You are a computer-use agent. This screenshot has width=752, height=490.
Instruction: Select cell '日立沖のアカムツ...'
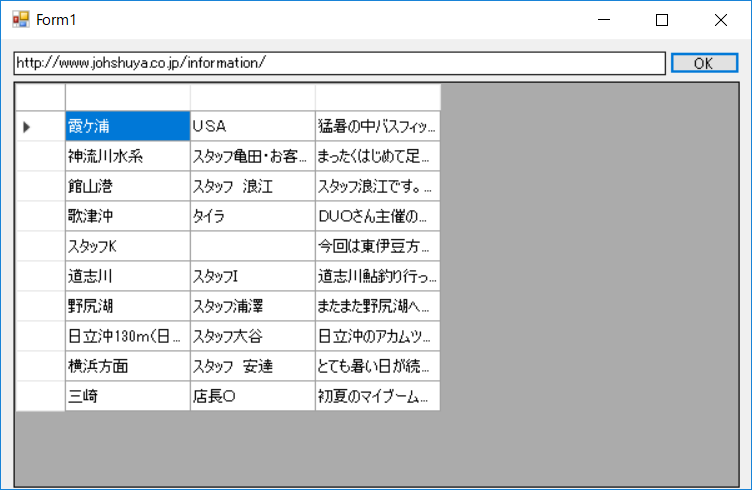(378, 336)
